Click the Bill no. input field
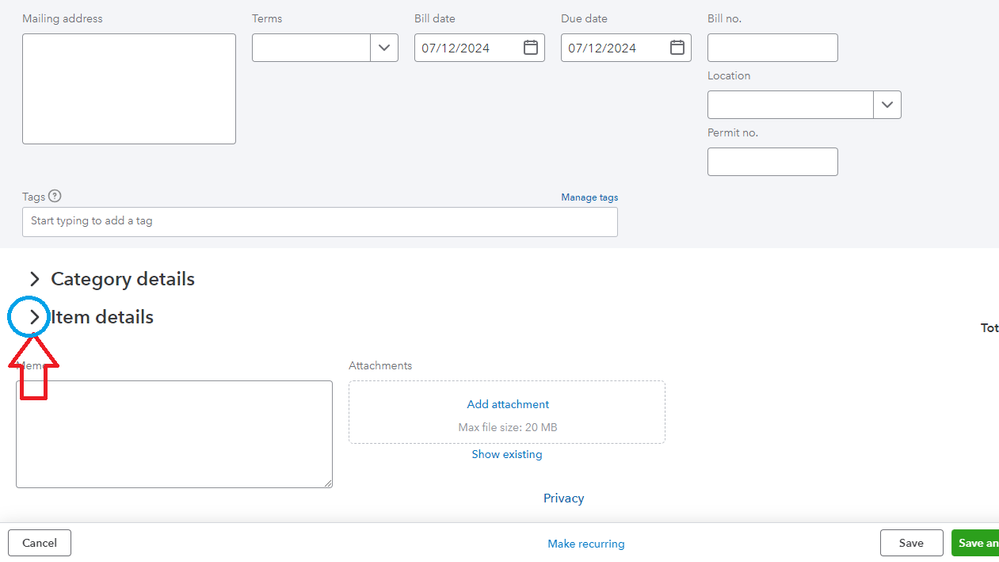999x562 pixels. pos(772,48)
